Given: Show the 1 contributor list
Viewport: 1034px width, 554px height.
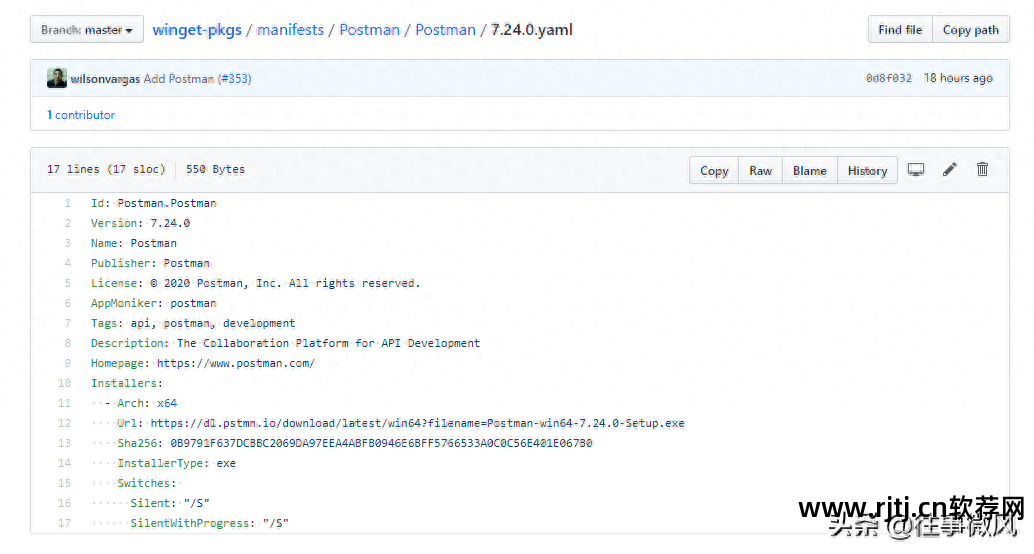Looking at the screenshot, I should pyautogui.click(x=81, y=115).
